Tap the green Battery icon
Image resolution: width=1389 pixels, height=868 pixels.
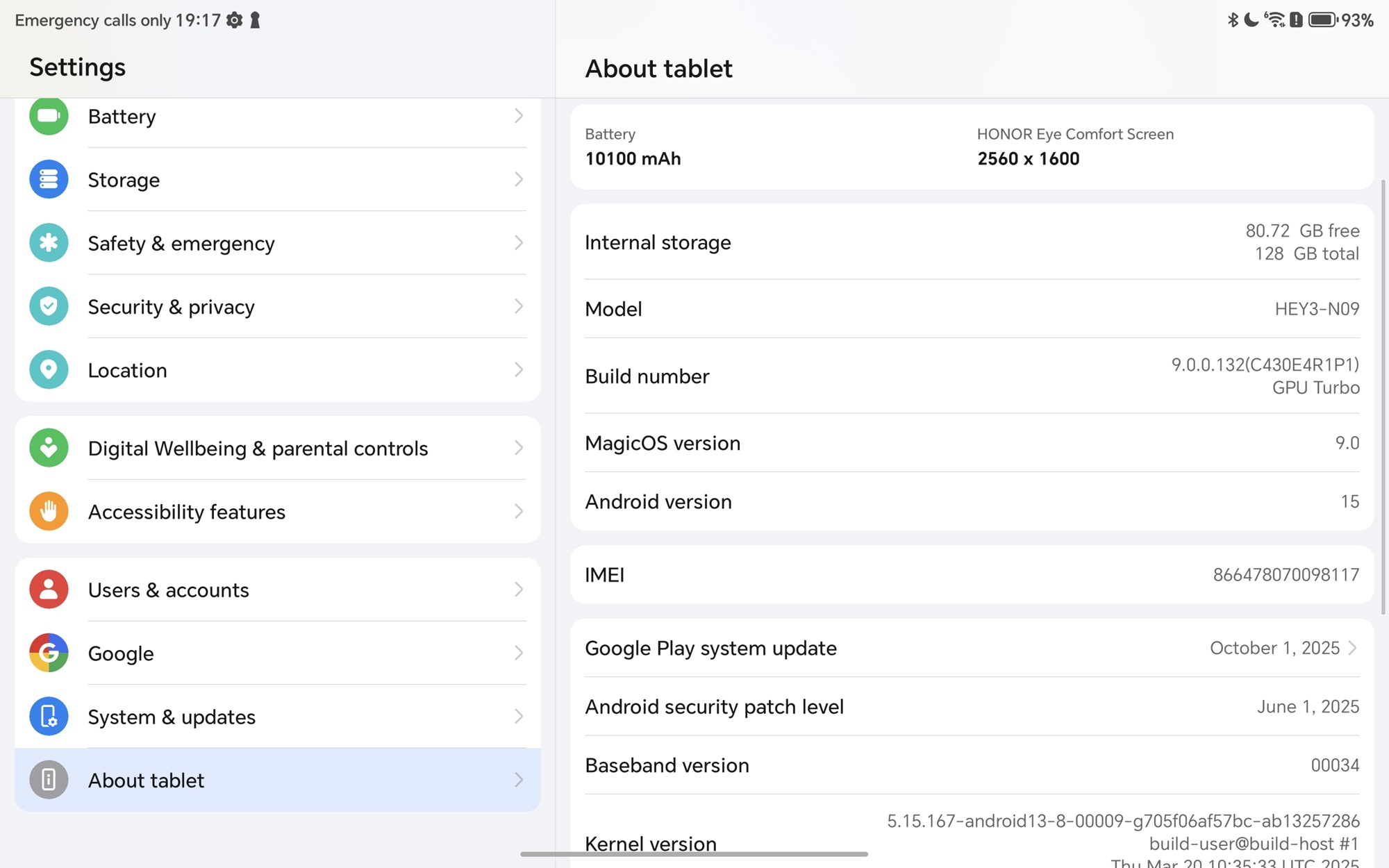coord(49,116)
